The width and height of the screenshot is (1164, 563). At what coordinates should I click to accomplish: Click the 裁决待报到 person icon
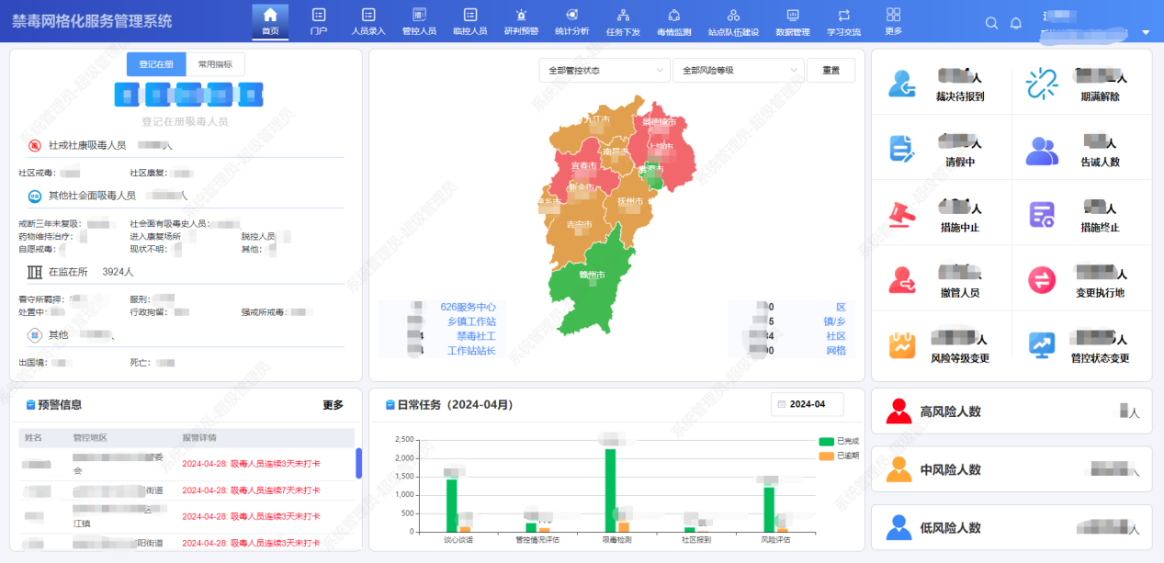(x=903, y=84)
